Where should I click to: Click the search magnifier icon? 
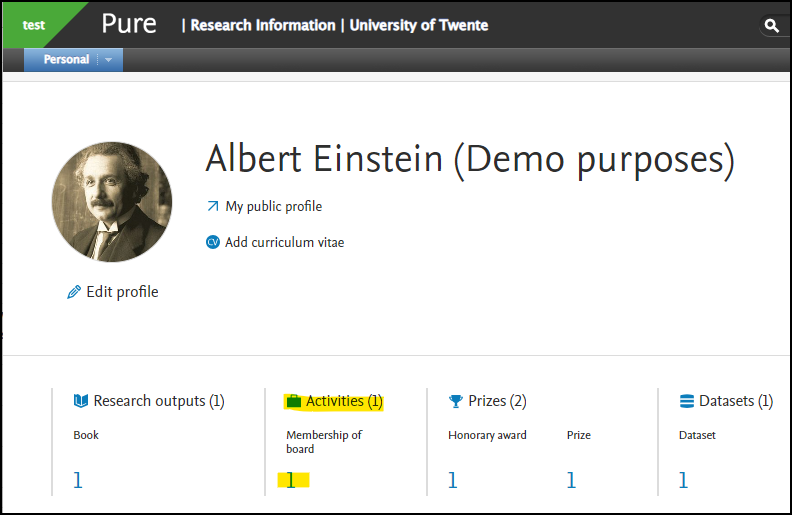pos(771,25)
